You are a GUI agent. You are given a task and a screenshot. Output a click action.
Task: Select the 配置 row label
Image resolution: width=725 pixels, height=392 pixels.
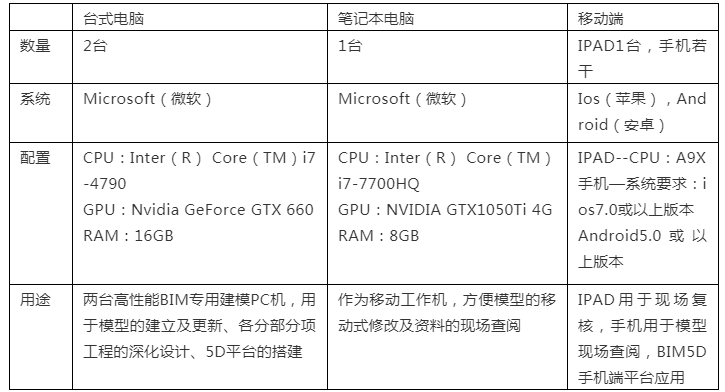coord(35,158)
